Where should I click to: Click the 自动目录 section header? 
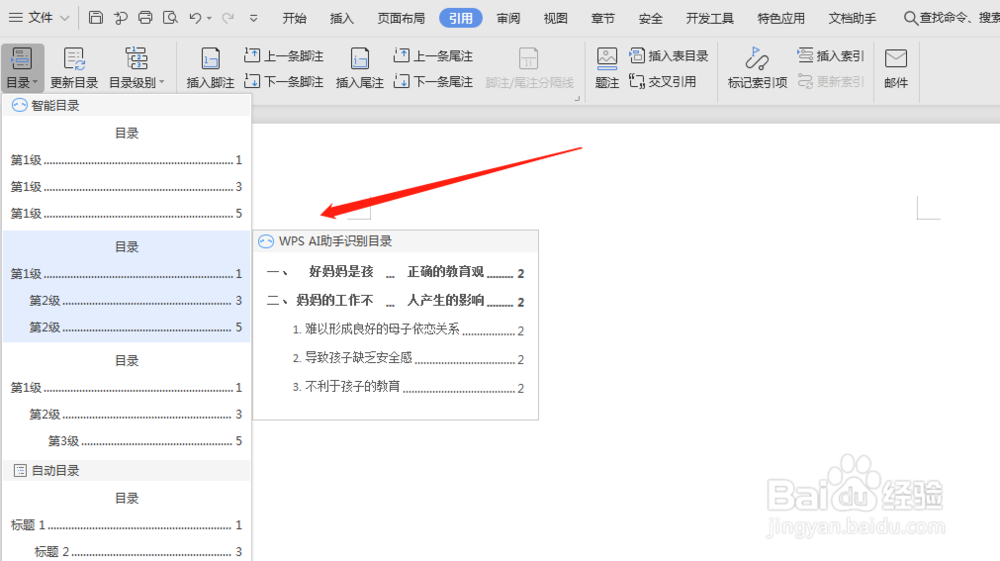click(126, 470)
